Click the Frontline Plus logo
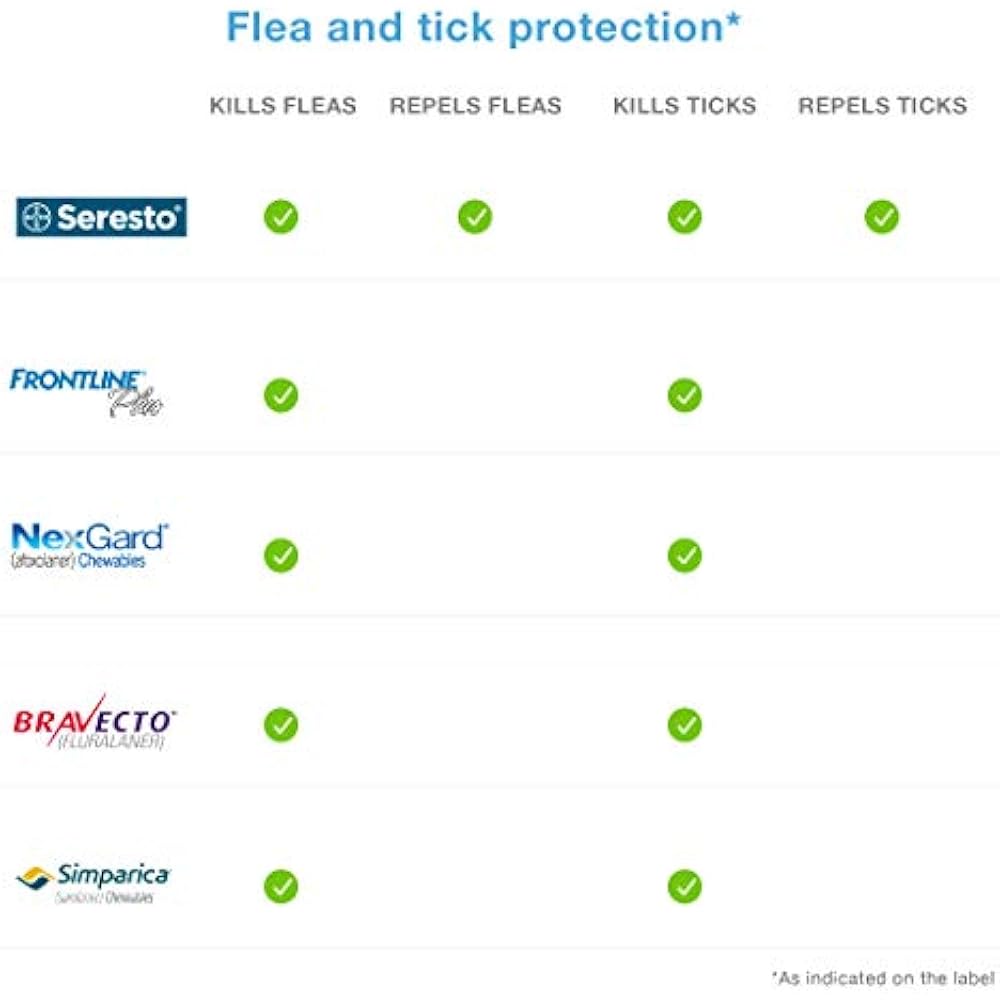The height and width of the screenshot is (1000, 1000). 86,393
